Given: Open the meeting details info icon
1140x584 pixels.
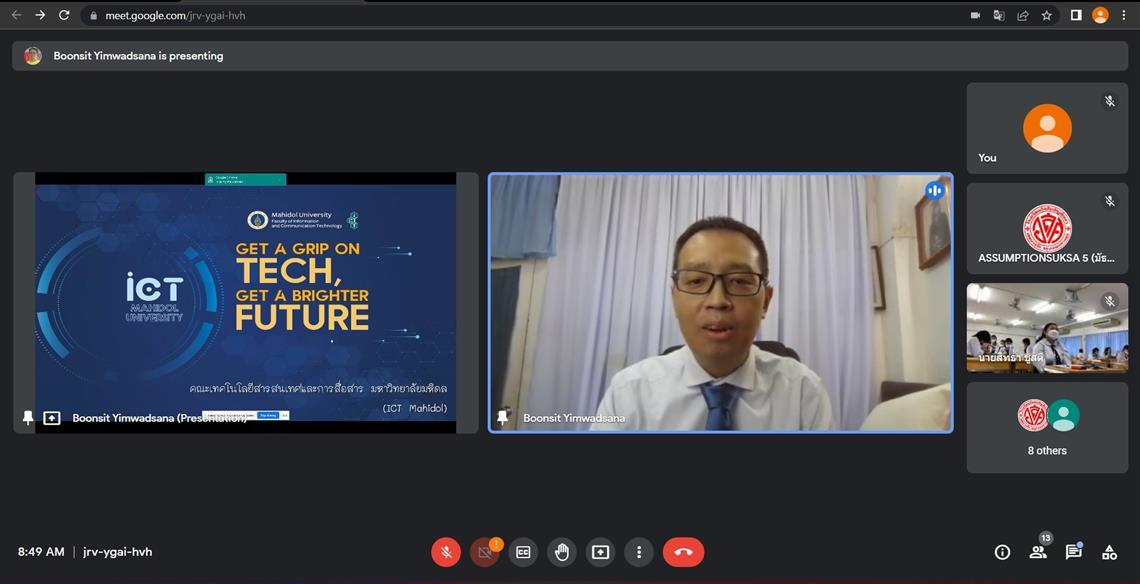Looking at the screenshot, I should coord(1002,552).
